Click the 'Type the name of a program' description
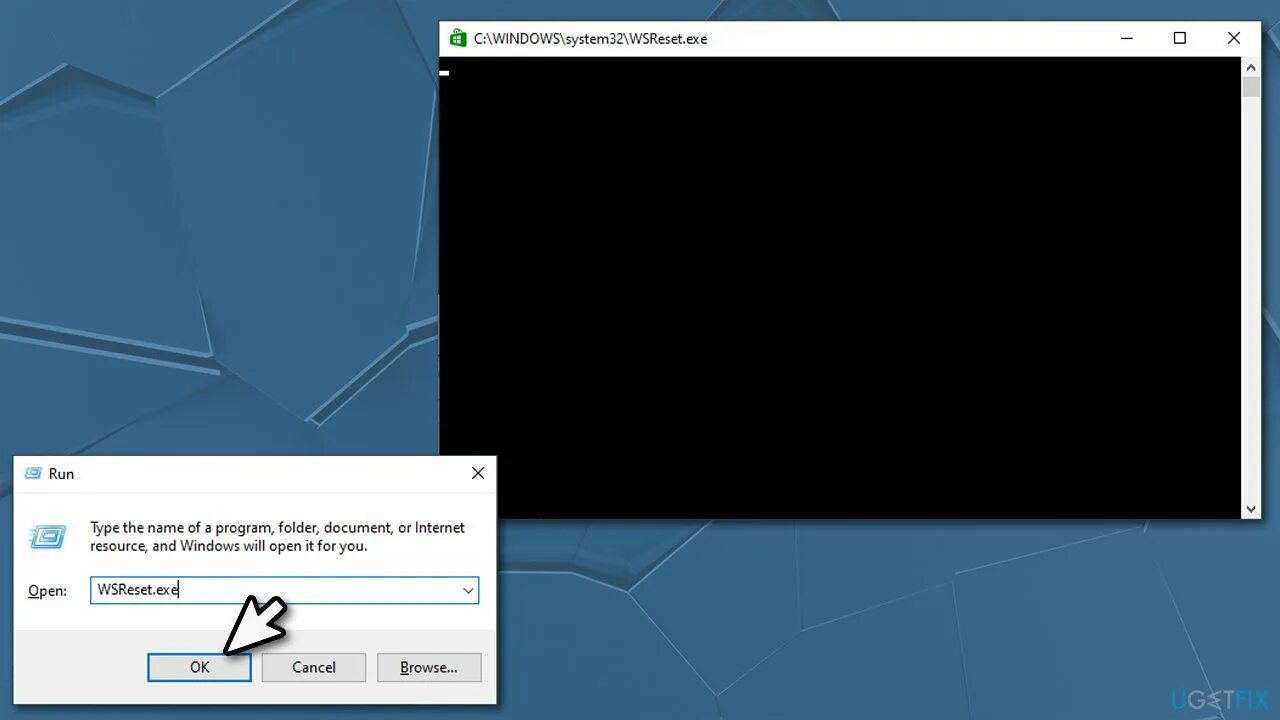Viewport: 1280px width, 720px height. pos(278,537)
